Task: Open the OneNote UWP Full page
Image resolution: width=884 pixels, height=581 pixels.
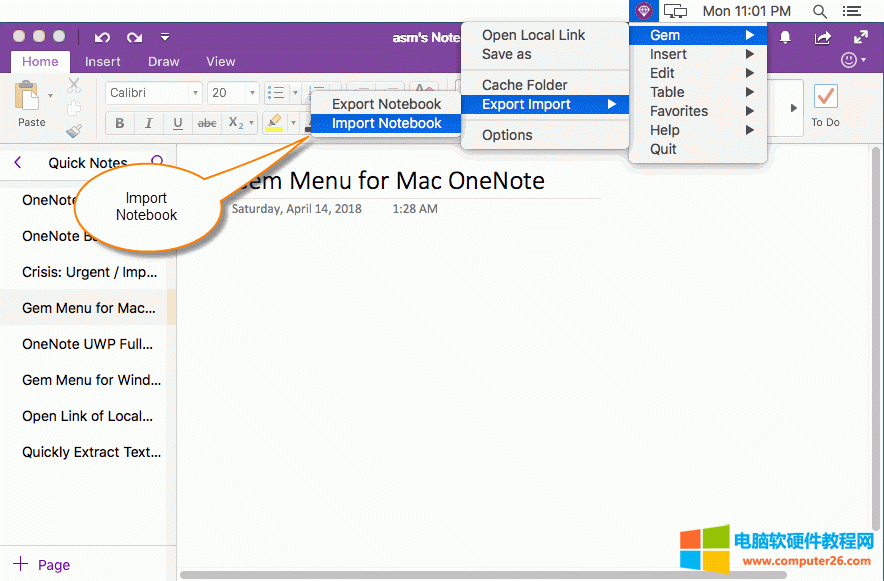Action: tap(87, 344)
